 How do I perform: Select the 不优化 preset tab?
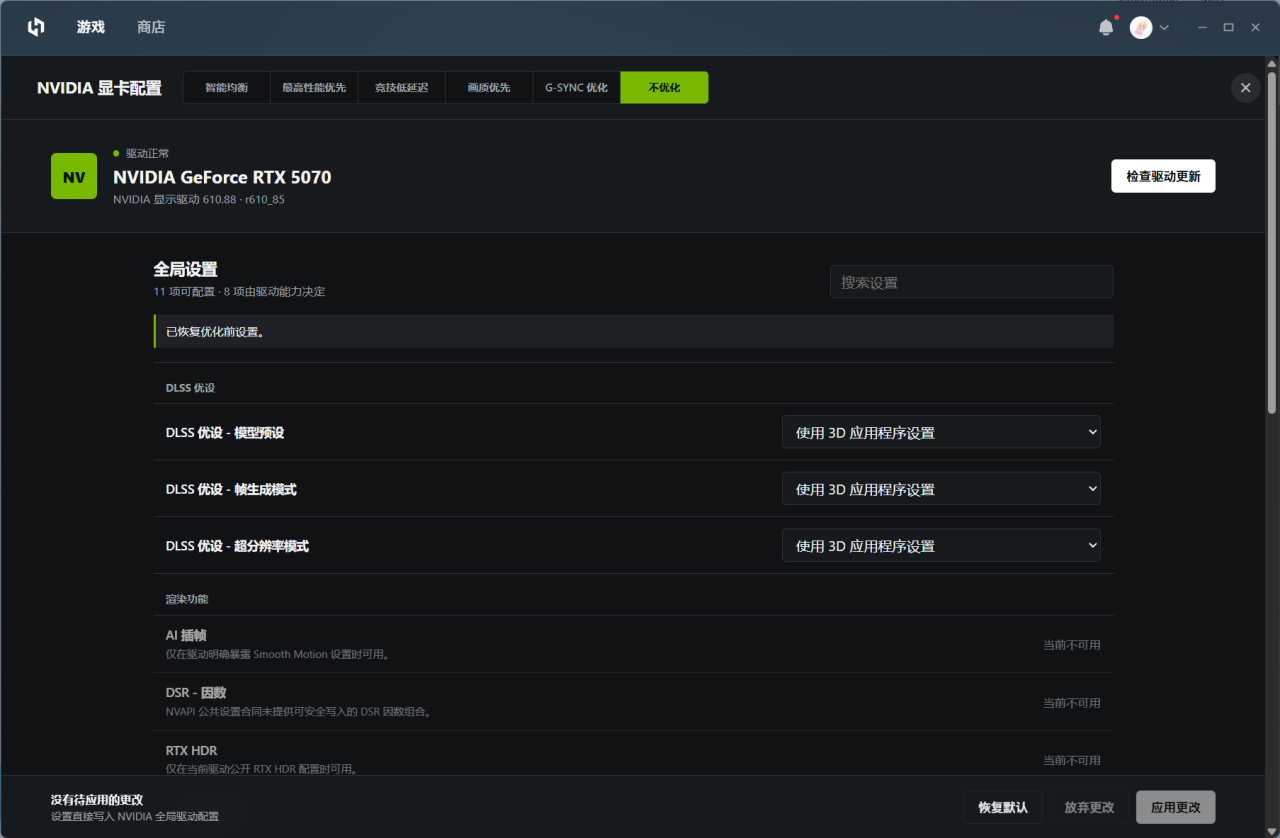point(664,88)
